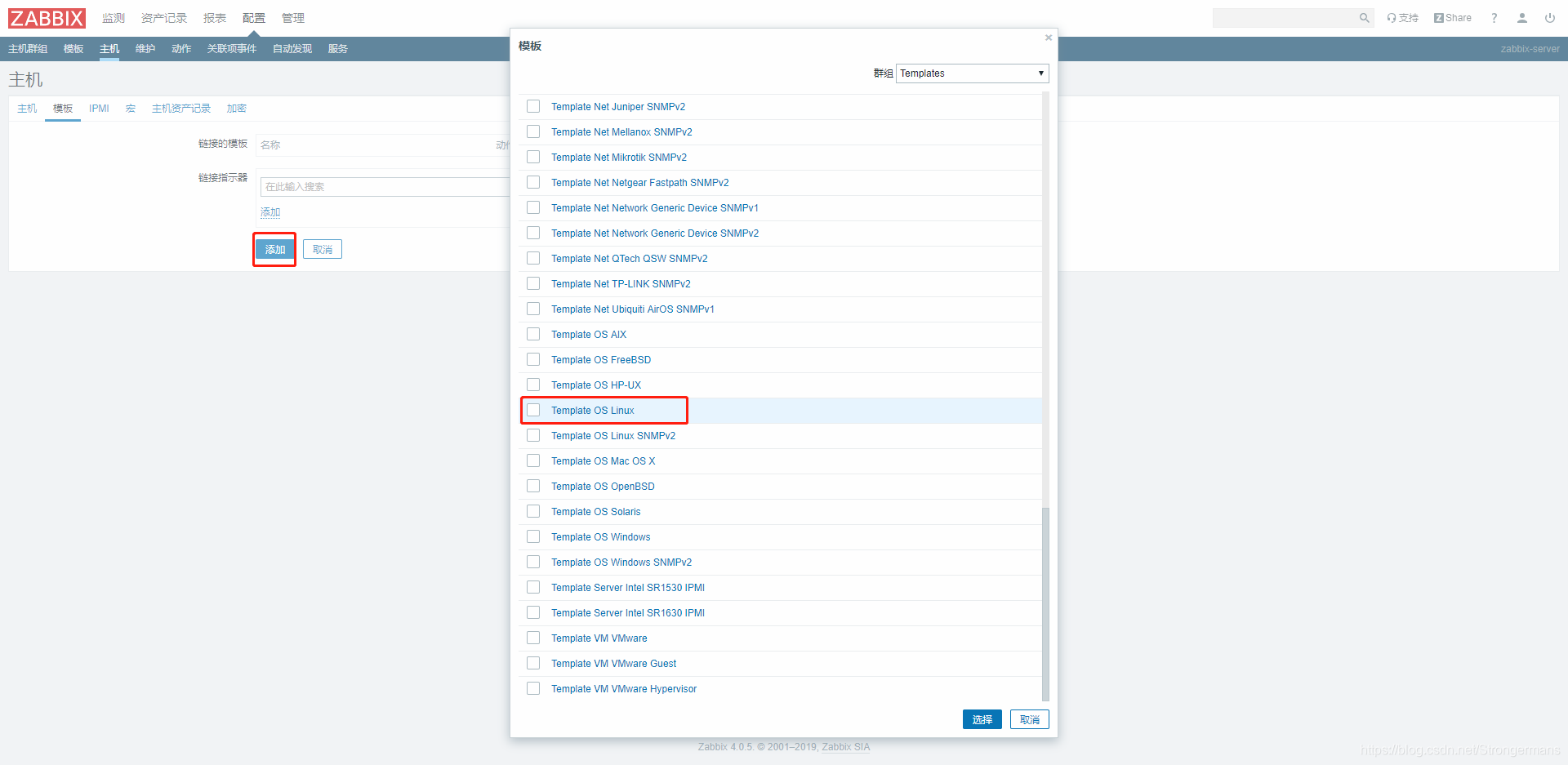This screenshot has height=765, width=1568.
Task: Go to 动作 submenu
Action: point(181,49)
